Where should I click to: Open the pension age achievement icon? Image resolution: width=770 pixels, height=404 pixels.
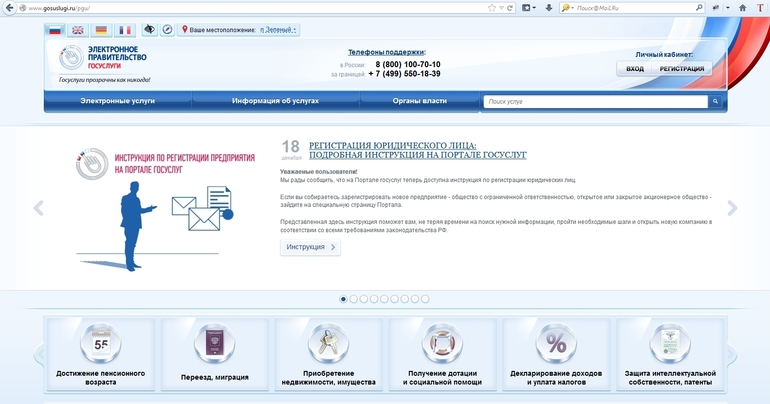101,343
